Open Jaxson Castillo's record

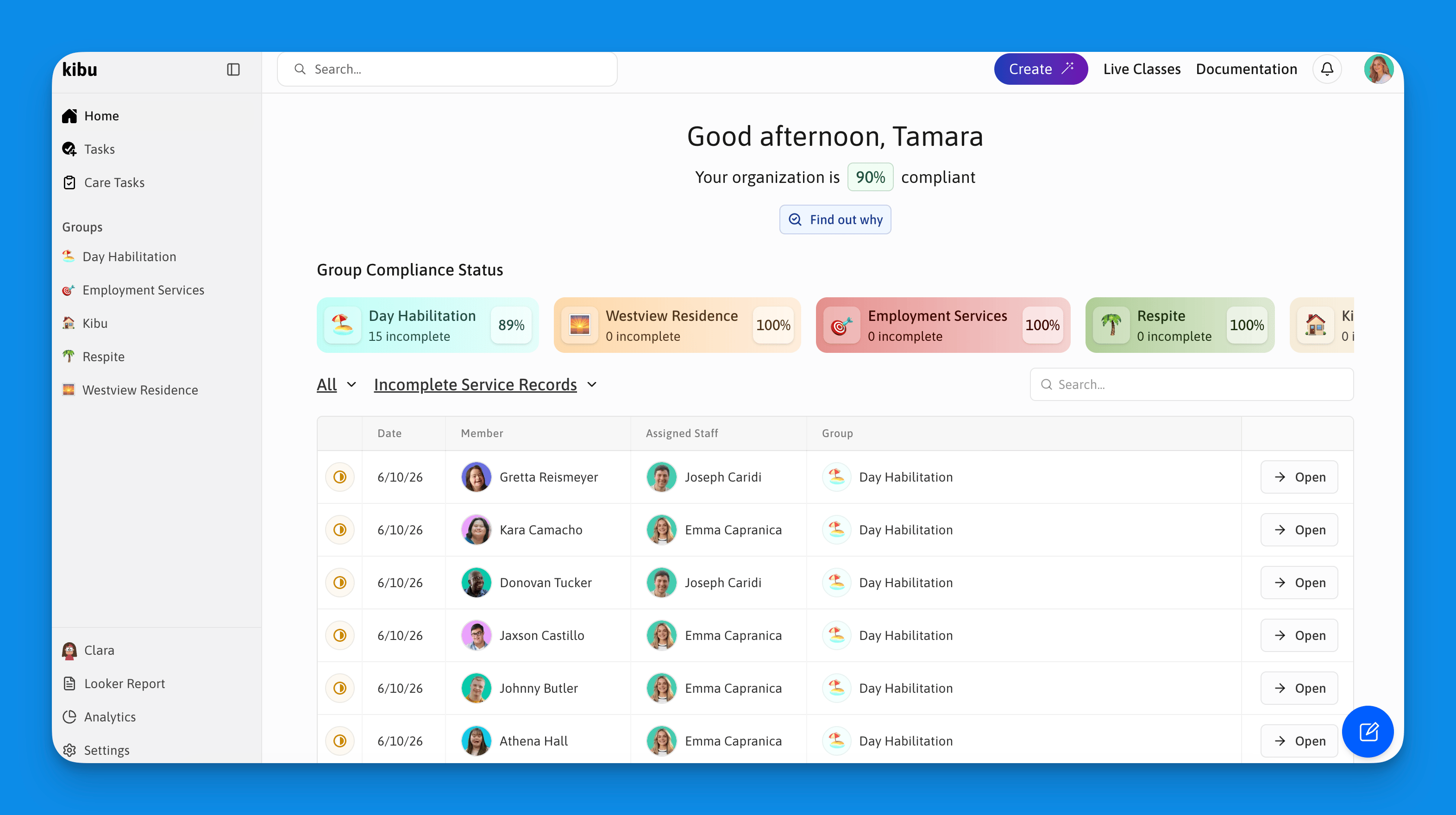(x=1299, y=635)
